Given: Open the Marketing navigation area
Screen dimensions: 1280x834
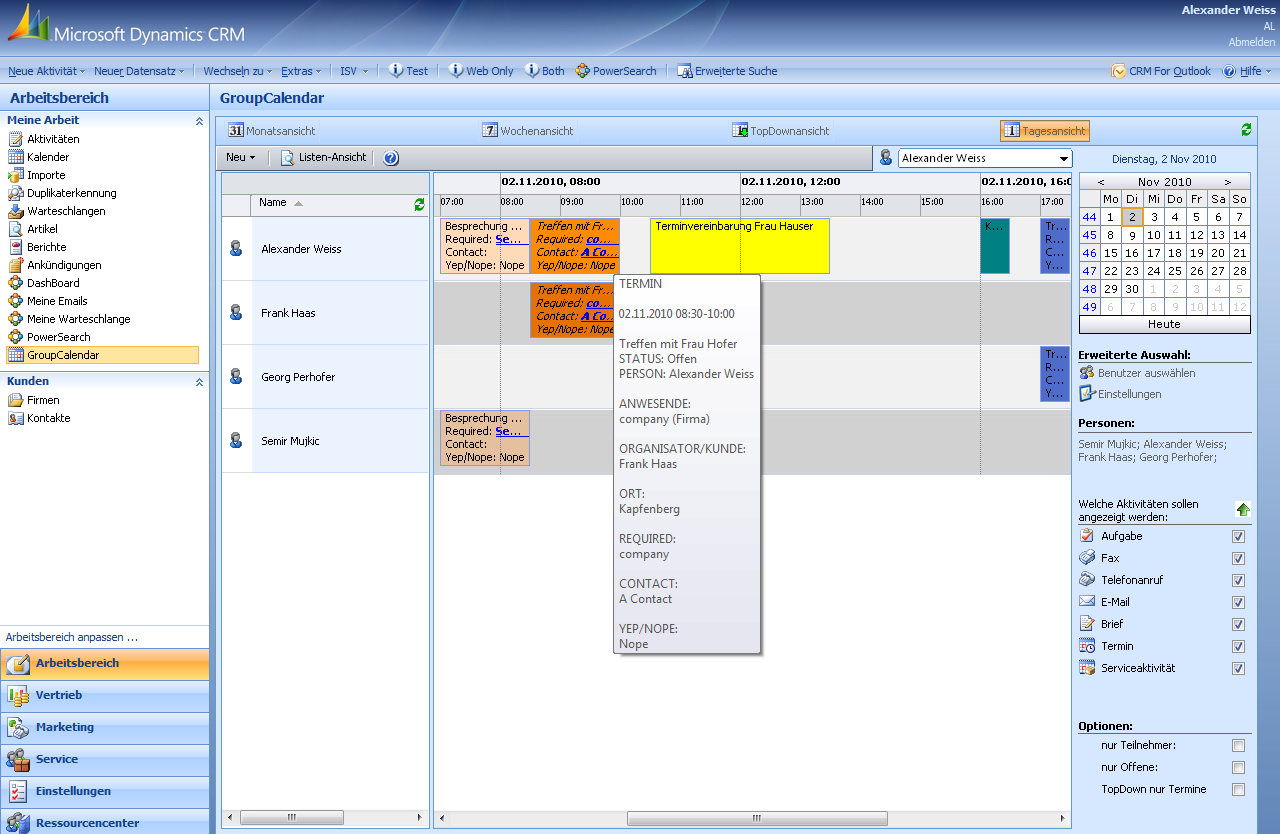Looking at the screenshot, I should pos(105,727).
